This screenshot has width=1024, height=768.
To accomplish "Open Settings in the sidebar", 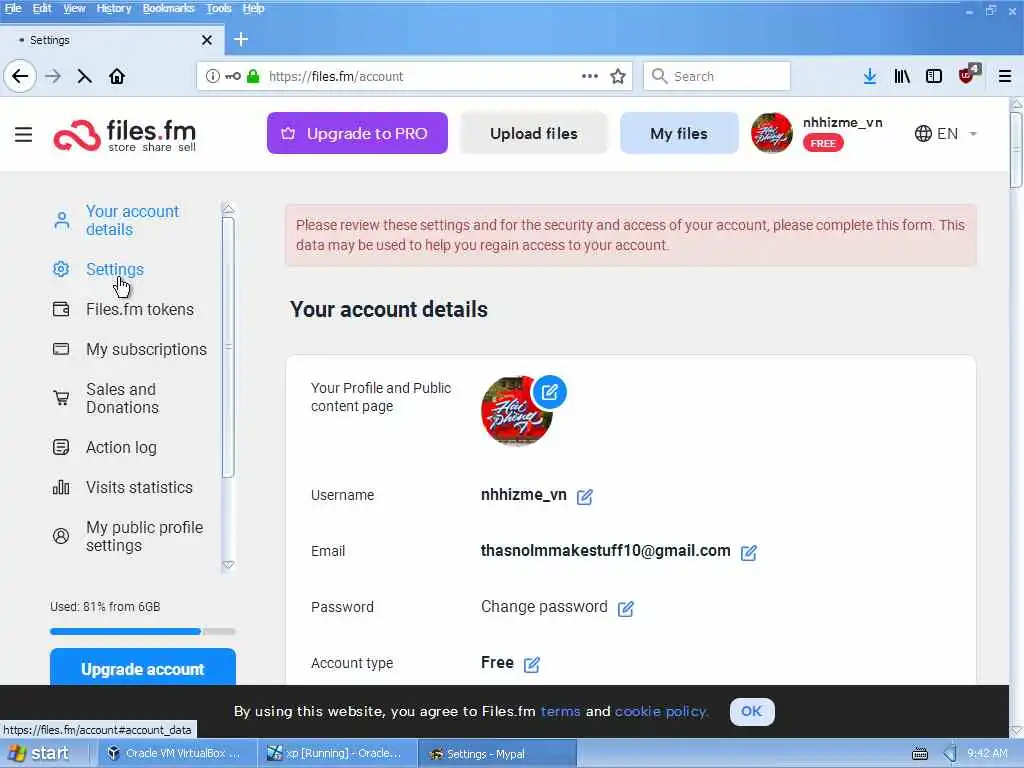I will [114, 269].
